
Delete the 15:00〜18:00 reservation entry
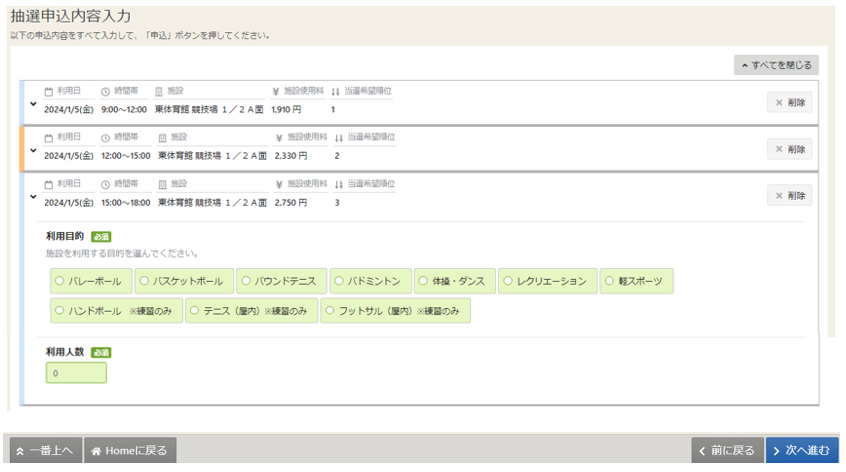[789, 196]
